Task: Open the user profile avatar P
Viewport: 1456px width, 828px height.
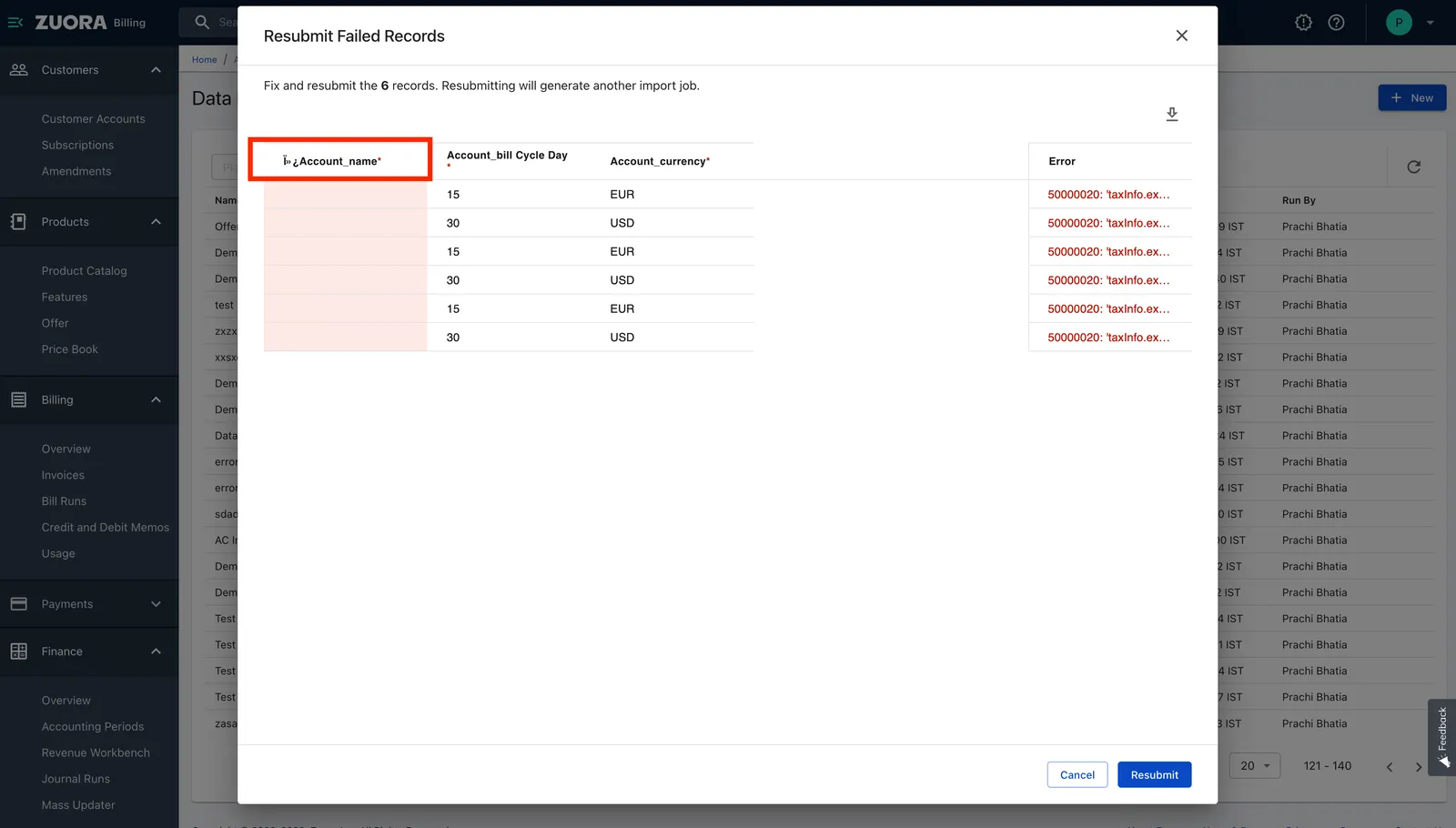Action: click(1399, 23)
